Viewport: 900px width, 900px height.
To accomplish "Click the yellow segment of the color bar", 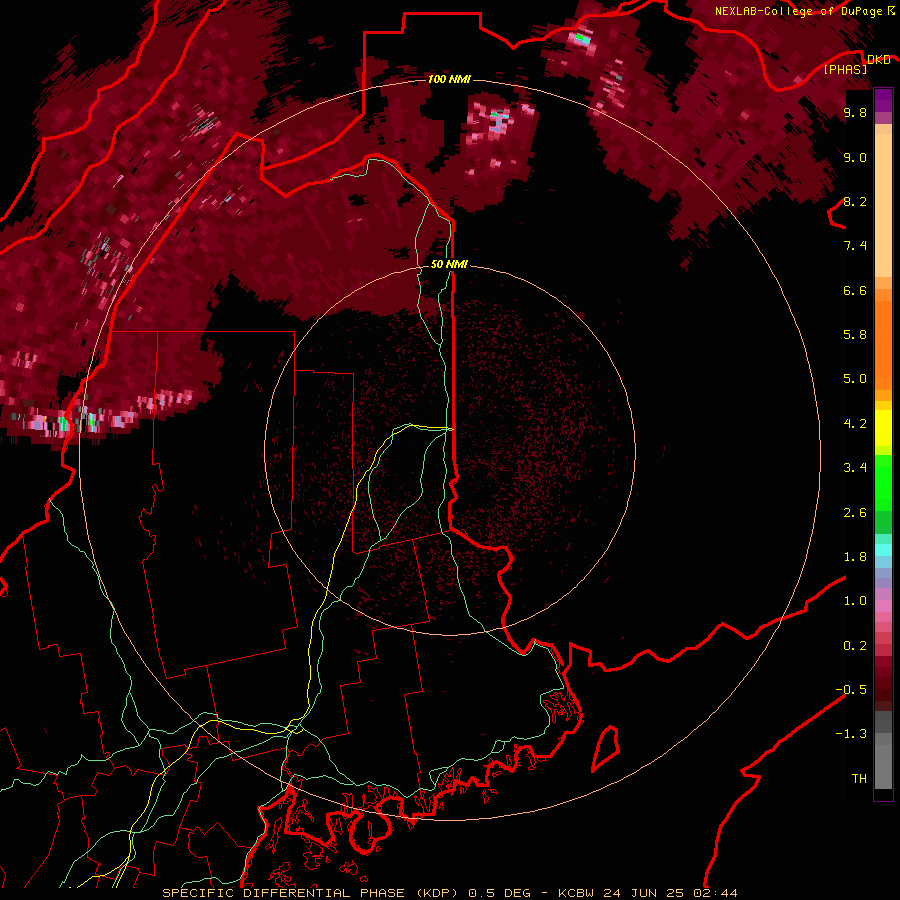I will tap(883, 428).
